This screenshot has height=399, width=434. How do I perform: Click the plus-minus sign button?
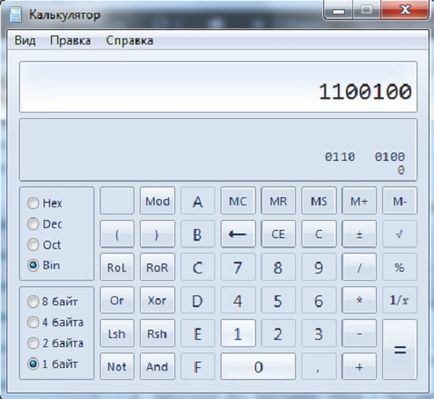[x=359, y=234]
